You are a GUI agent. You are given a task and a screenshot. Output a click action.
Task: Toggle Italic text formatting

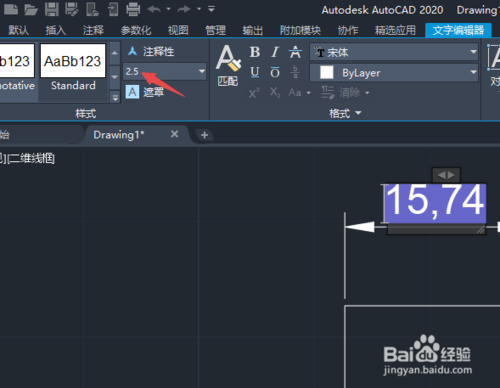coord(275,52)
